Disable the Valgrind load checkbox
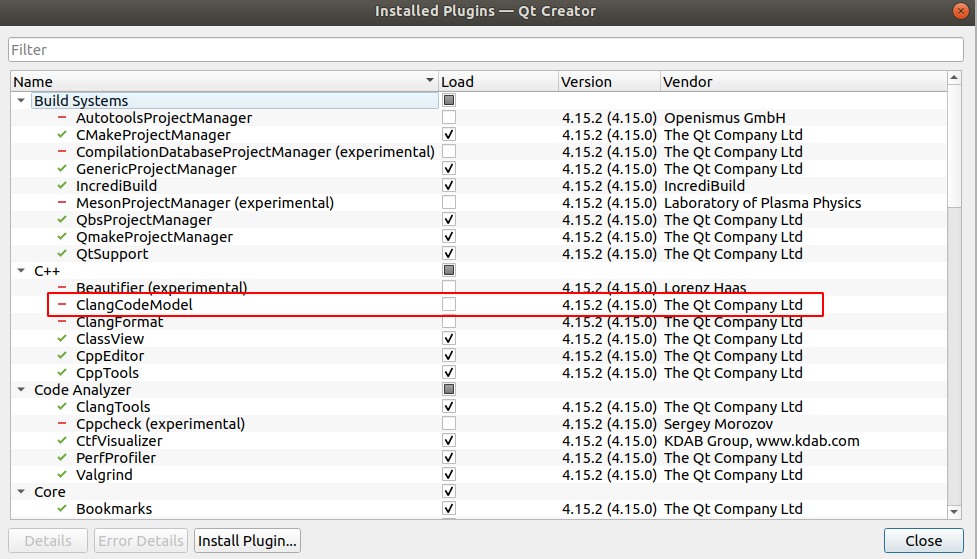This screenshot has height=559, width=977. point(449,474)
